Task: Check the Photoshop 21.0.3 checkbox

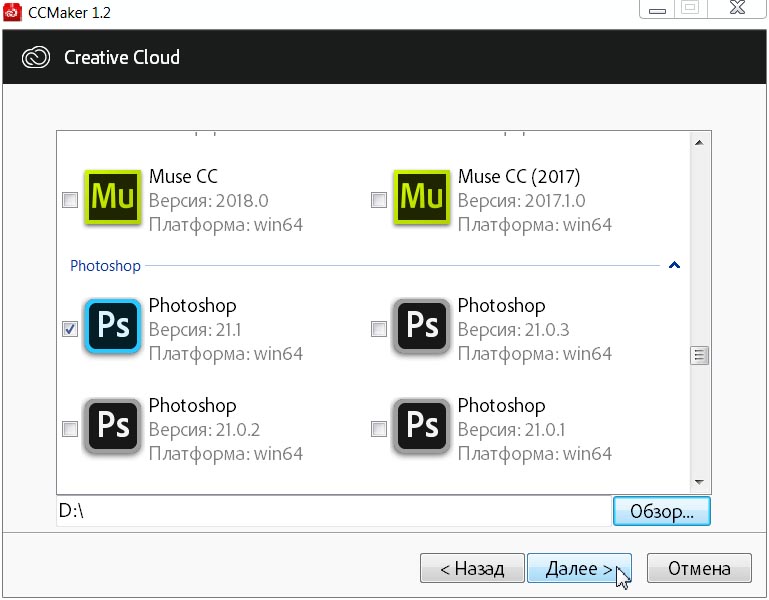Action: pos(379,329)
